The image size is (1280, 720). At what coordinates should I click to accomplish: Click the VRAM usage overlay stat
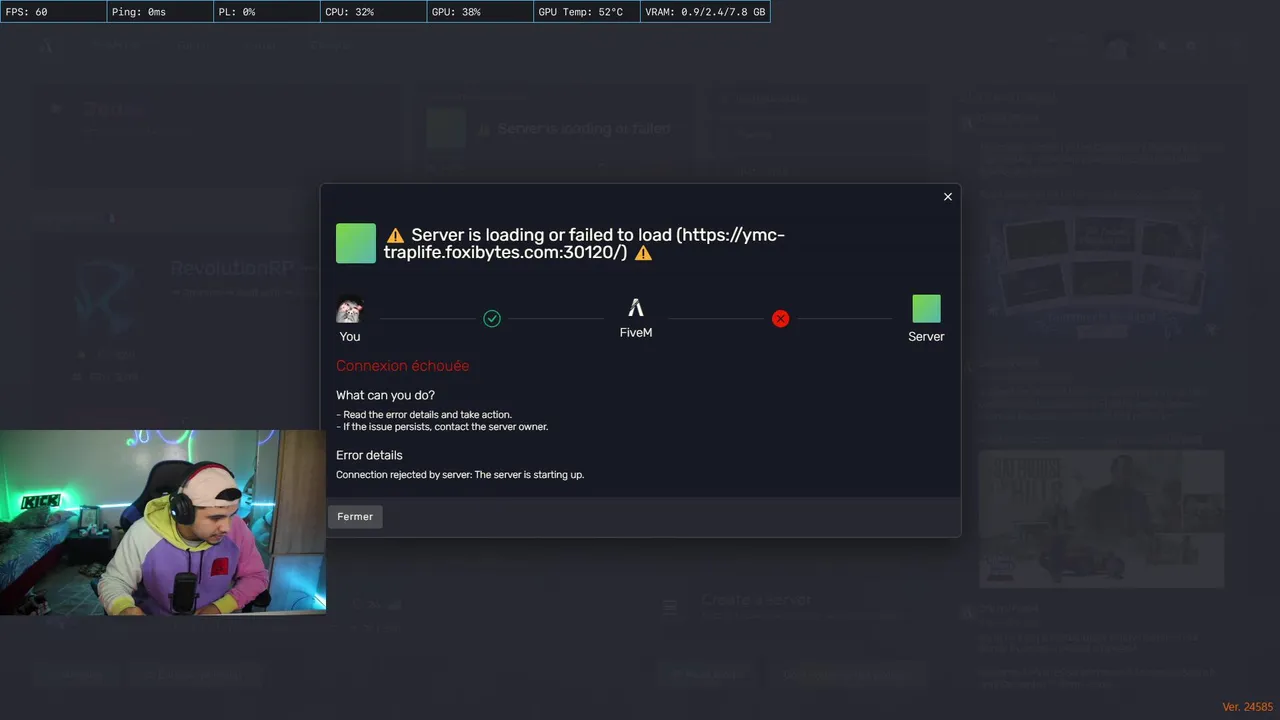(705, 12)
